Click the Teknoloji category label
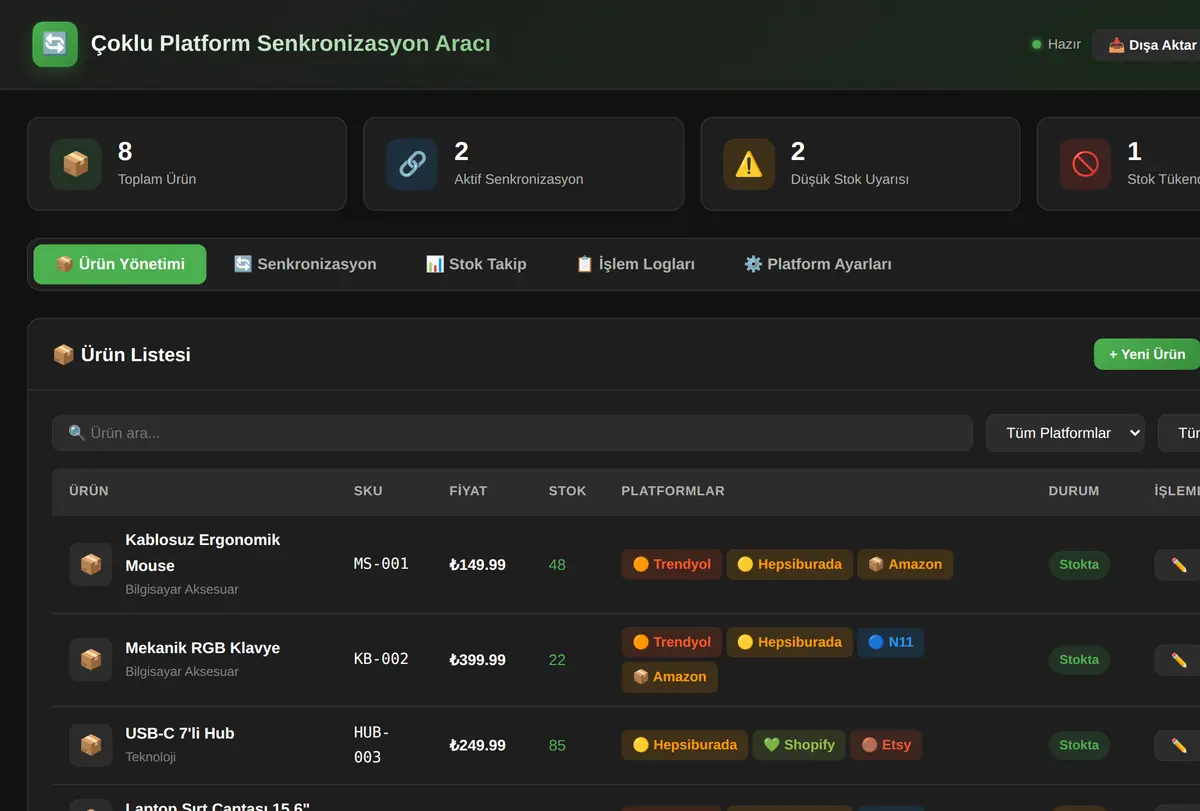 (x=151, y=757)
